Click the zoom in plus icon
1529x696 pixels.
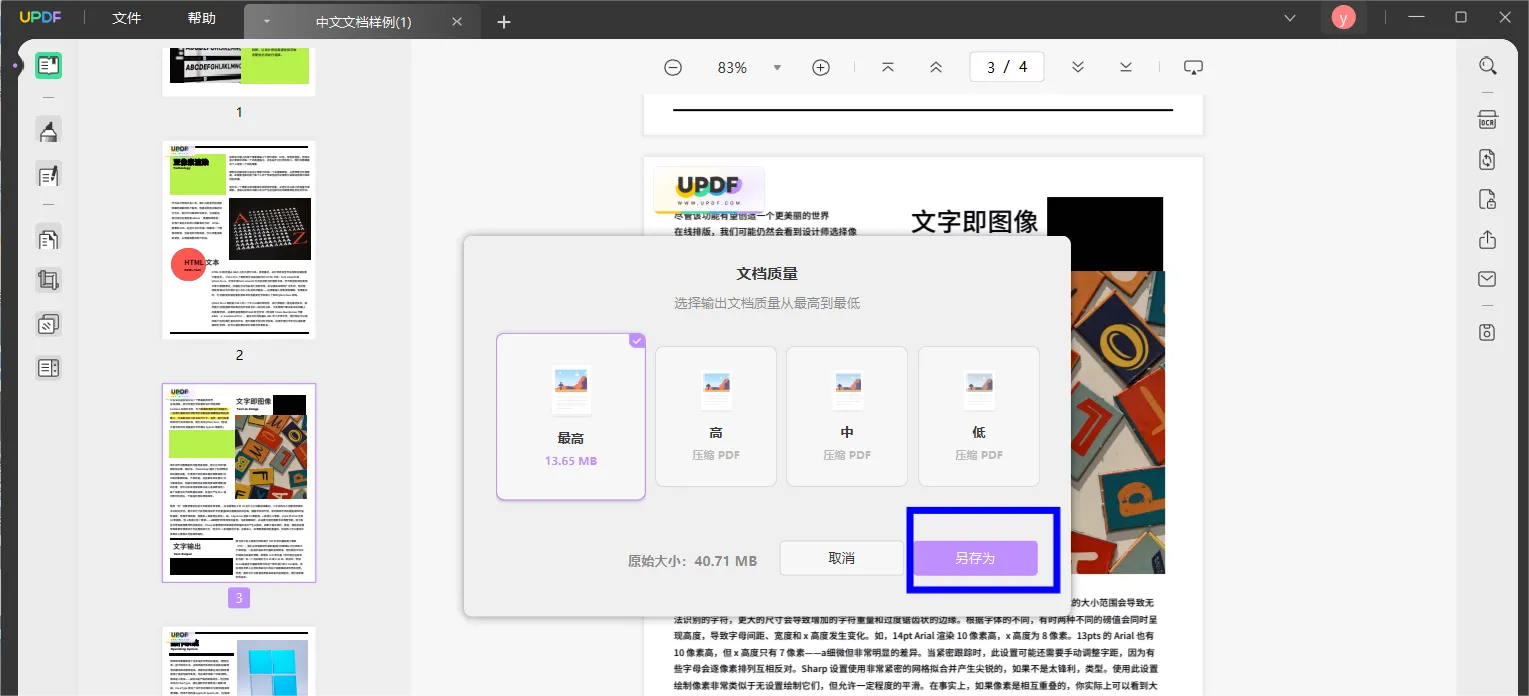tap(821, 67)
